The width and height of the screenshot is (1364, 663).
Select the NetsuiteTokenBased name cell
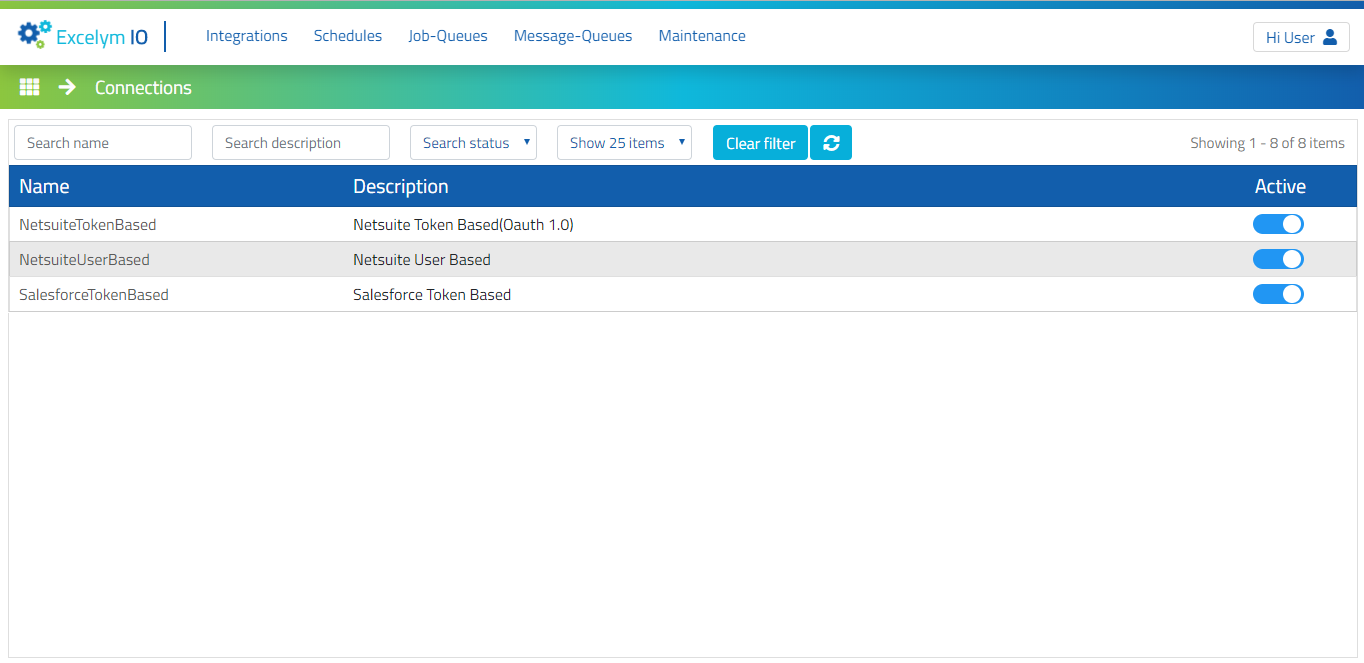88,225
